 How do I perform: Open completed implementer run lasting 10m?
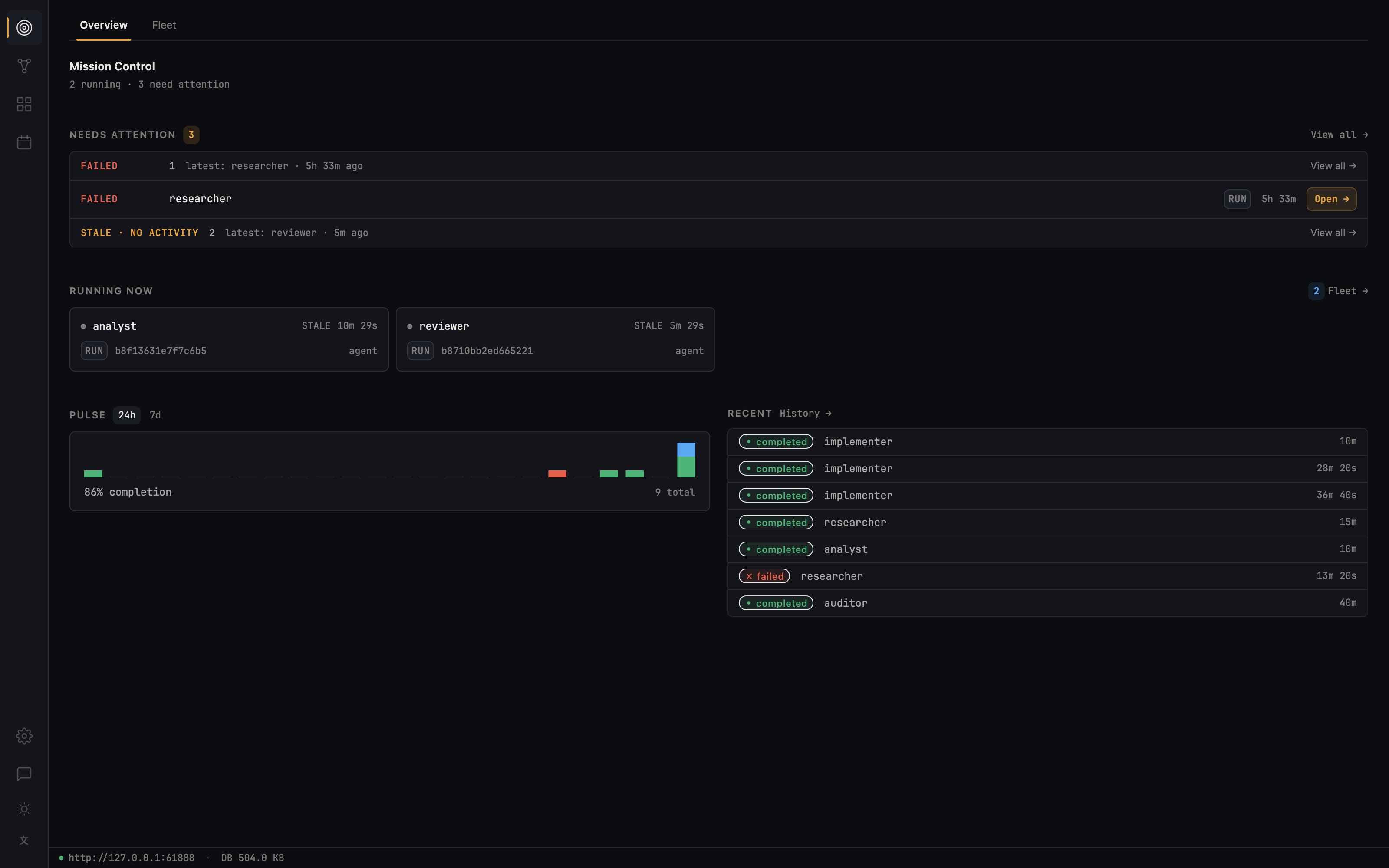click(x=1047, y=441)
